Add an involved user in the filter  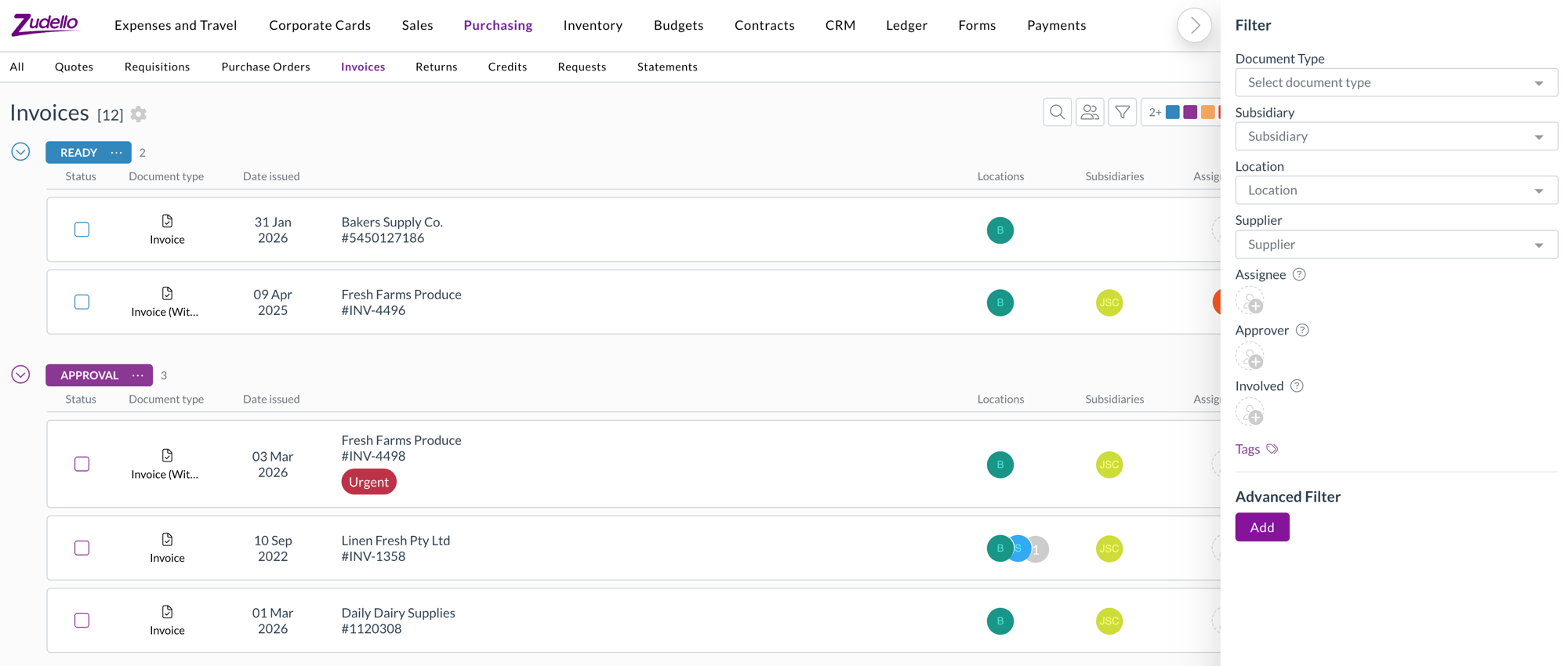(x=1250, y=413)
